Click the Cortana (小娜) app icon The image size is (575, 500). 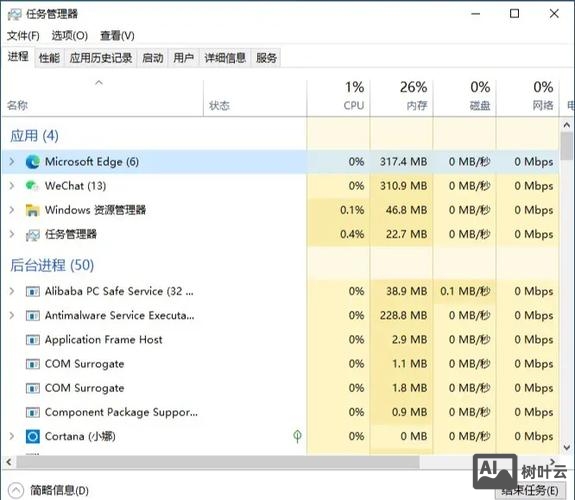point(33,437)
